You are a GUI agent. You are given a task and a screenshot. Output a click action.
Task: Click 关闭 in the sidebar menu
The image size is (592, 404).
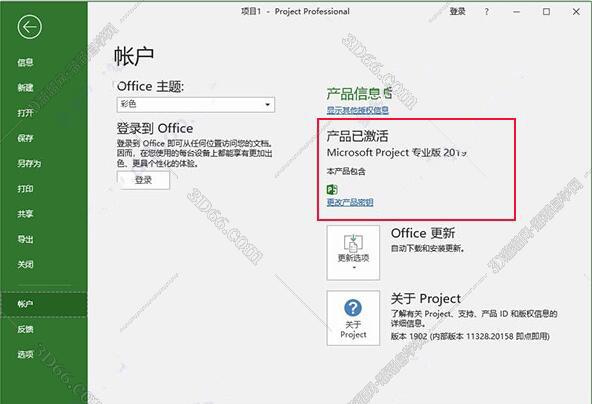click(x=25, y=264)
